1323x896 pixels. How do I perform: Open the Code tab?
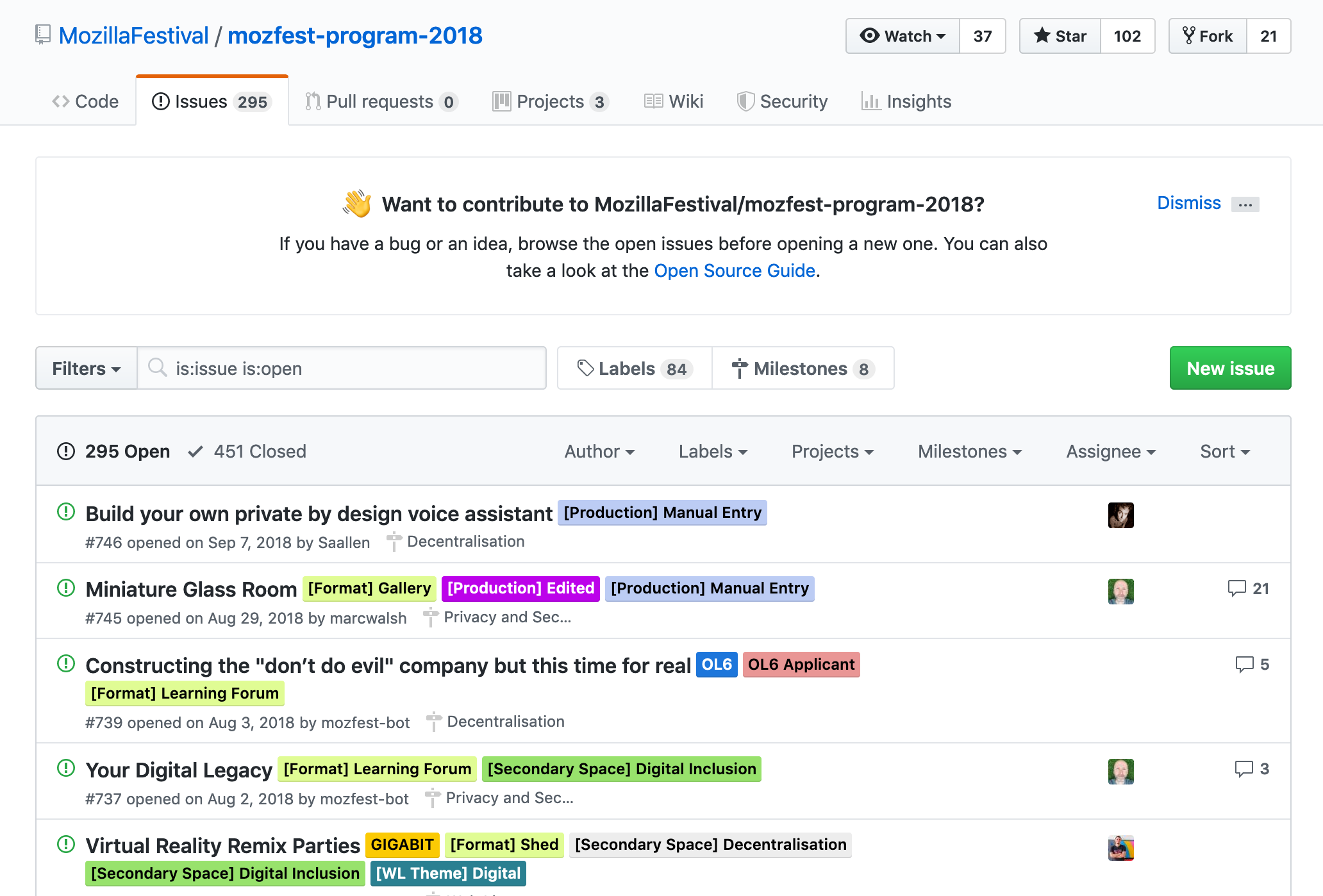click(85, 101)
